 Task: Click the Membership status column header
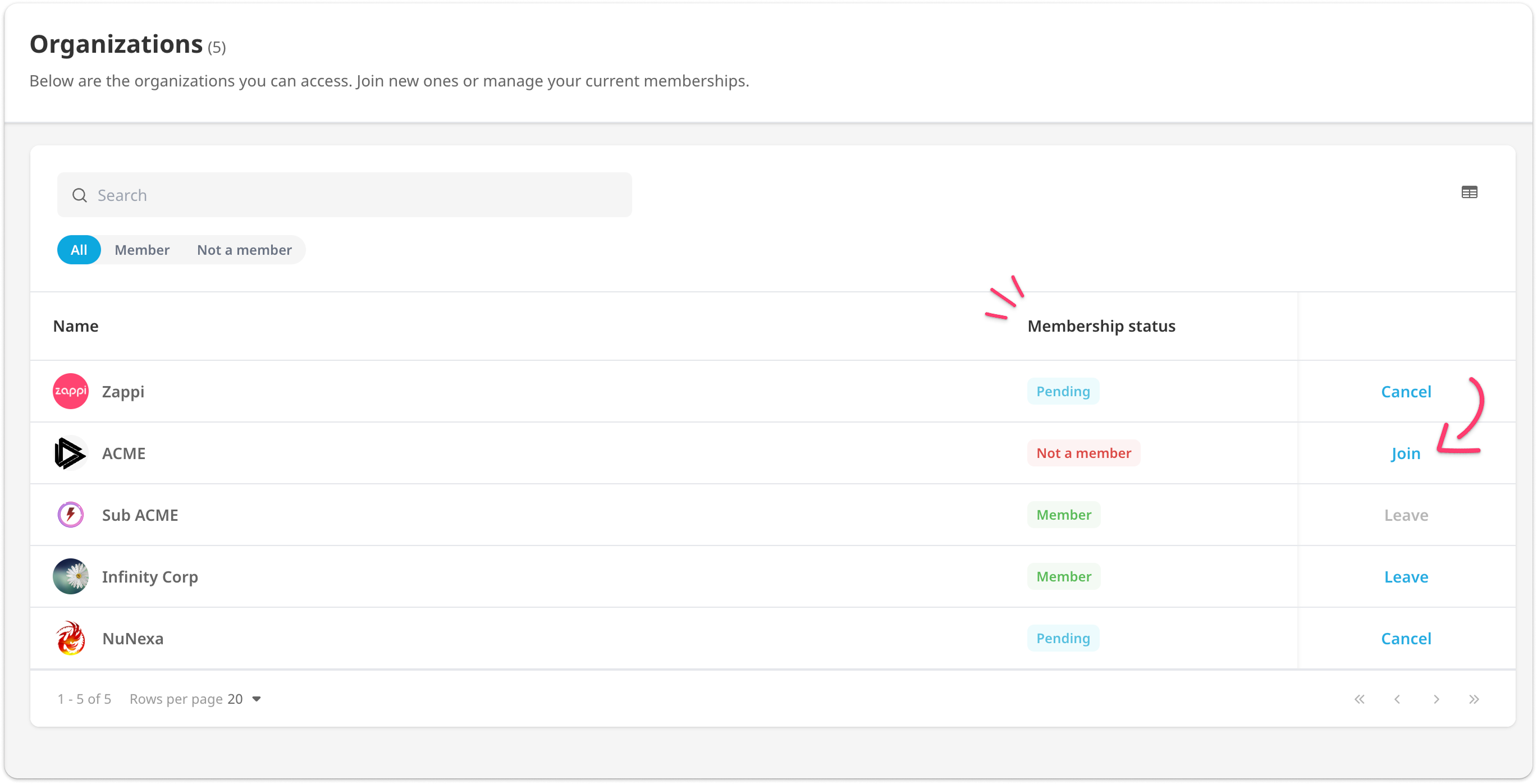(x=1101, y=327)
